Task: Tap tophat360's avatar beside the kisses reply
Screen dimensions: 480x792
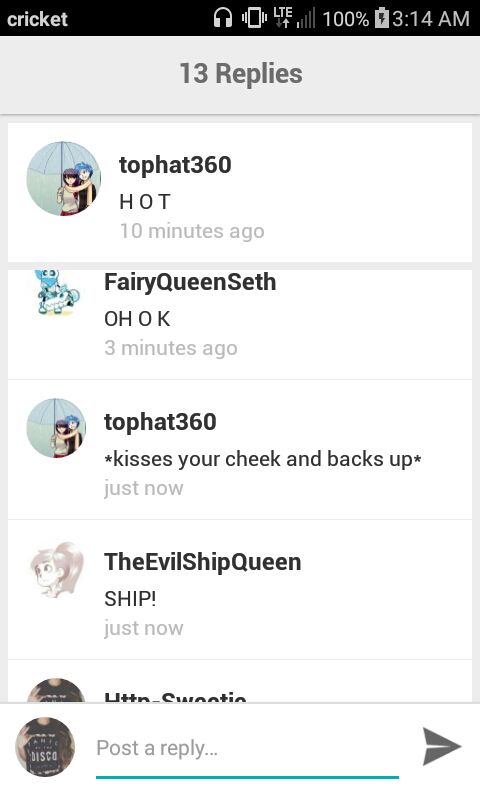Action: click(x=56, y=428)
